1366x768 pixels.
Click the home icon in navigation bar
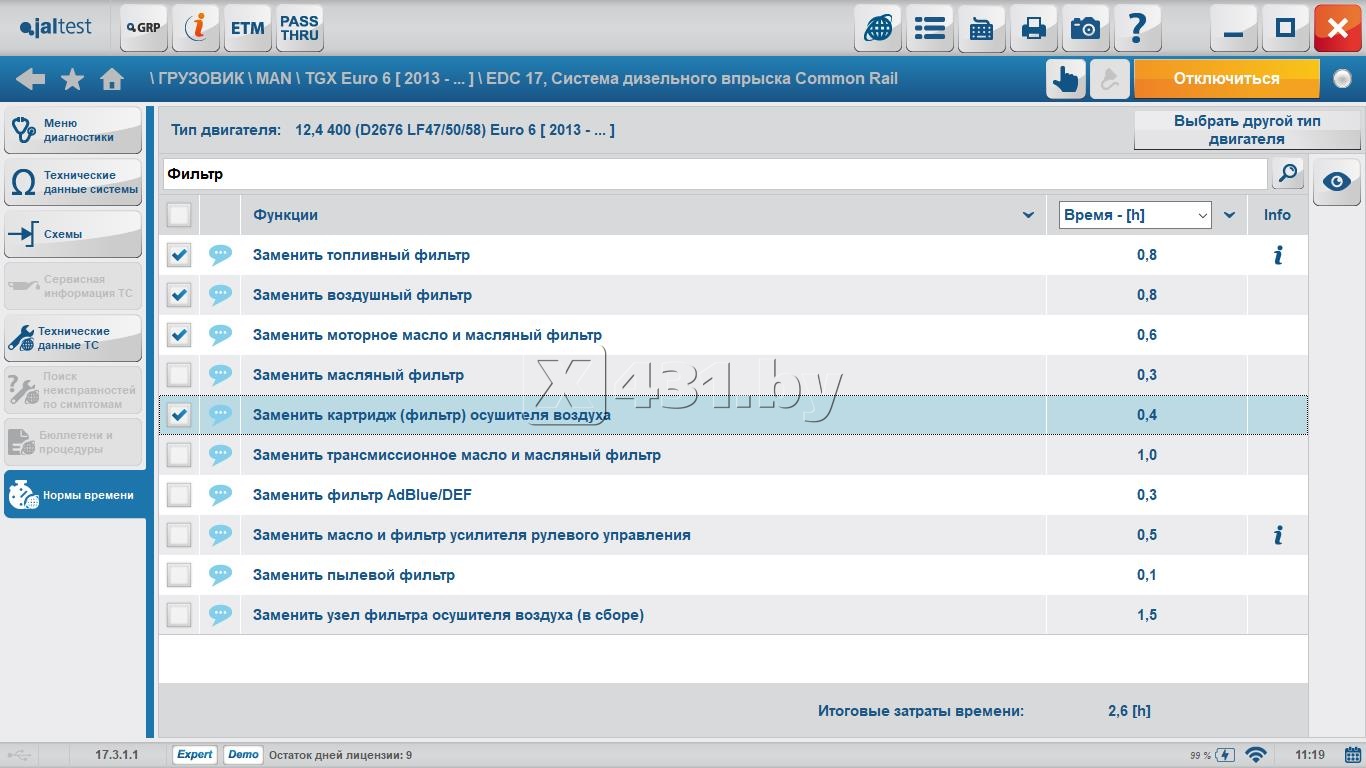pyautogui.click(x=112, y=79)
